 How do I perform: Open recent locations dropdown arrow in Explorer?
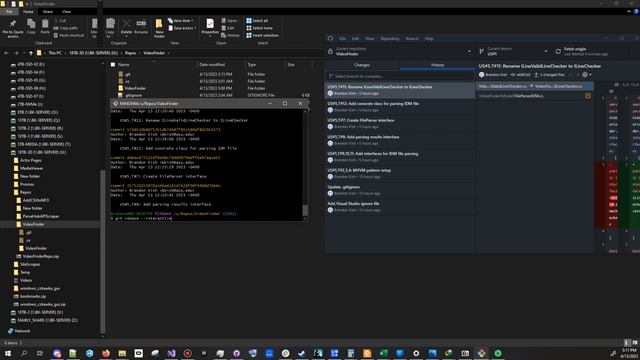pyautogui.click(x=24, y=53)
